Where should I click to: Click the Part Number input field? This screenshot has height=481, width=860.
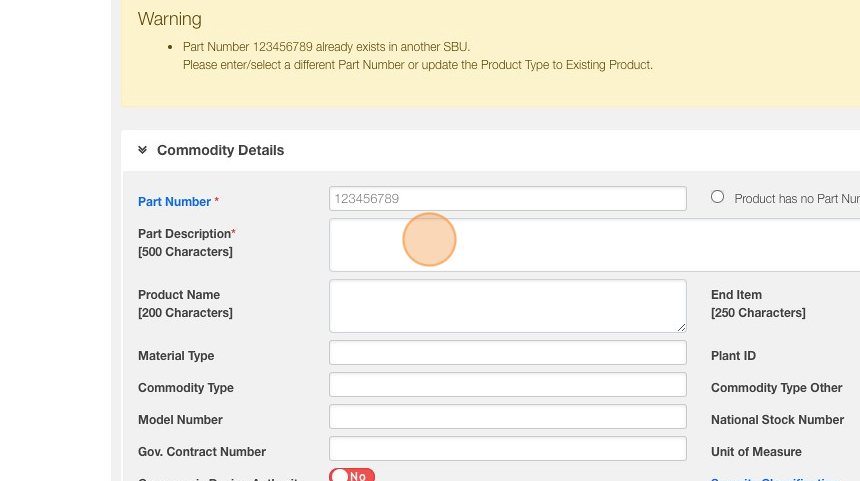pyautogui.click(x=507, y=198)
